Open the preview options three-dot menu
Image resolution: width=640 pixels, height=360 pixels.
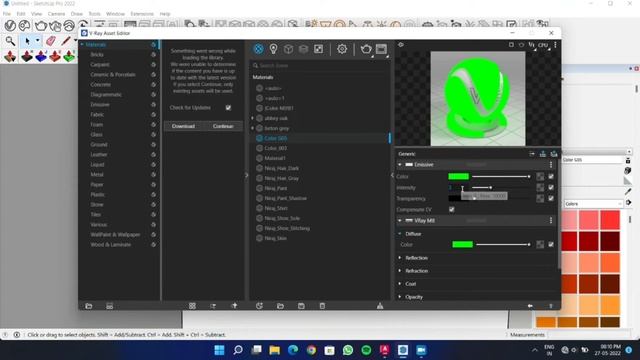click(555, 45)
